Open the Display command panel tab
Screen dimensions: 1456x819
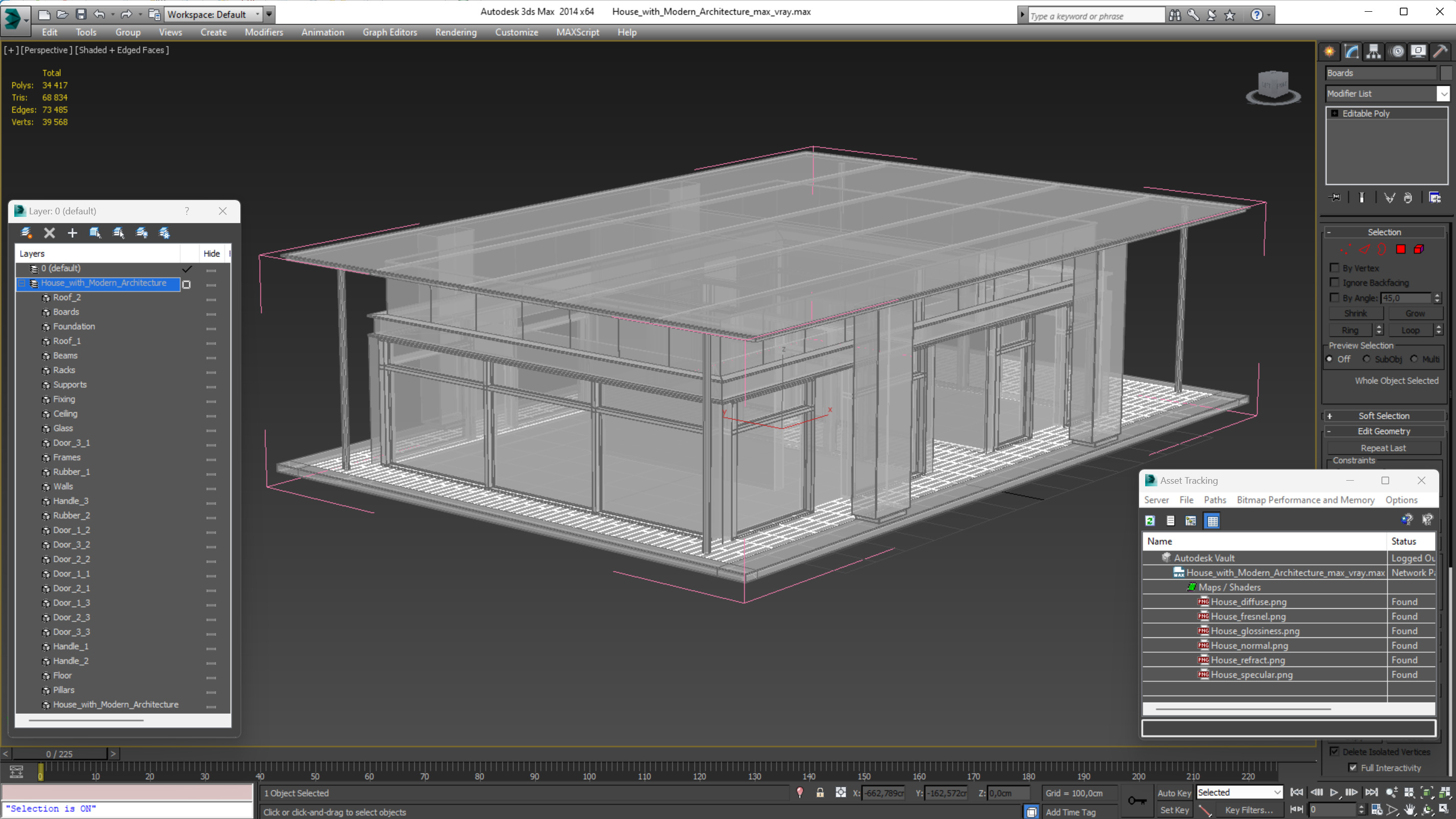[1418, 52]
